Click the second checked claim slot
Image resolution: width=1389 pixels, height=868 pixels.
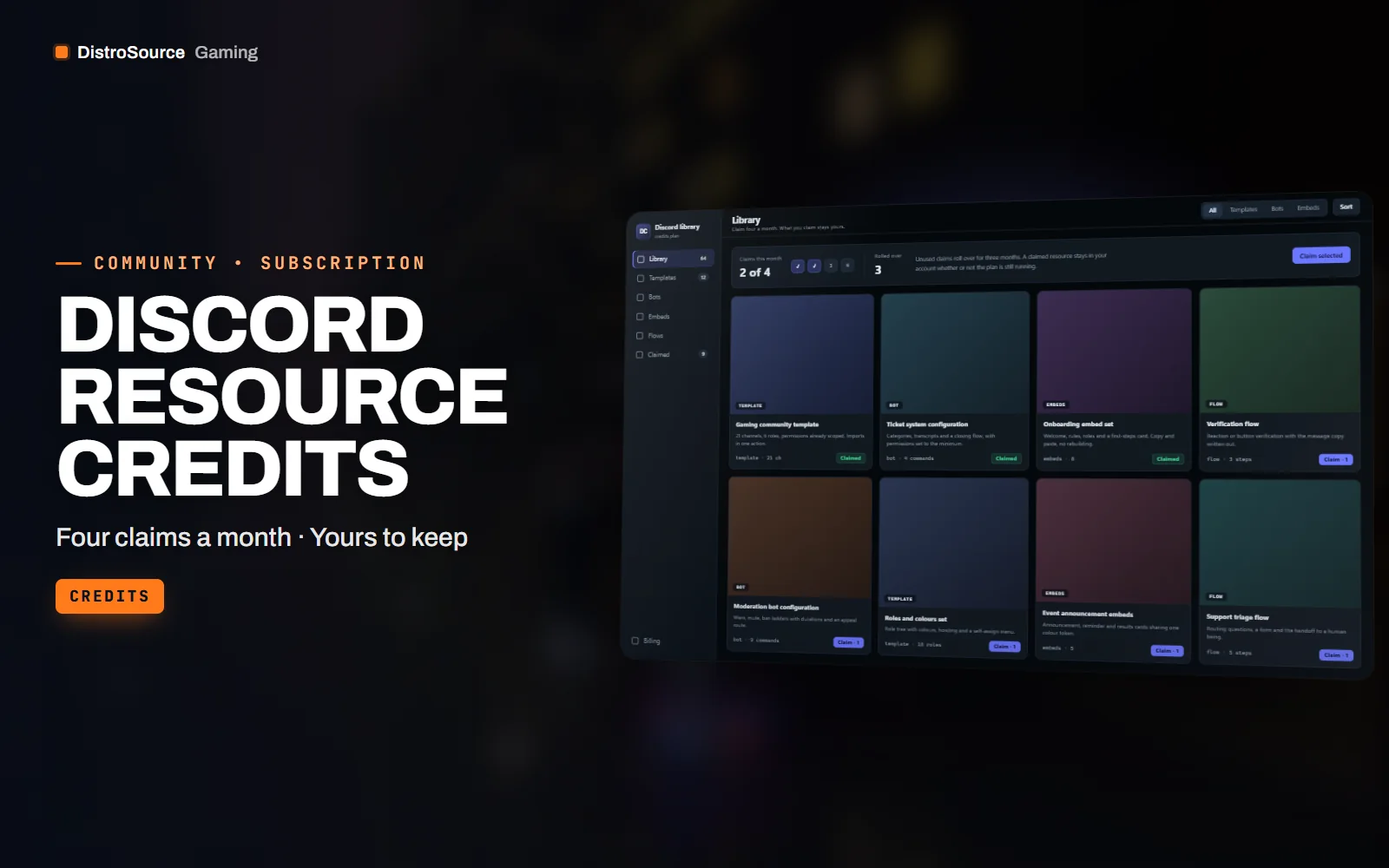[x=814, y=266]
